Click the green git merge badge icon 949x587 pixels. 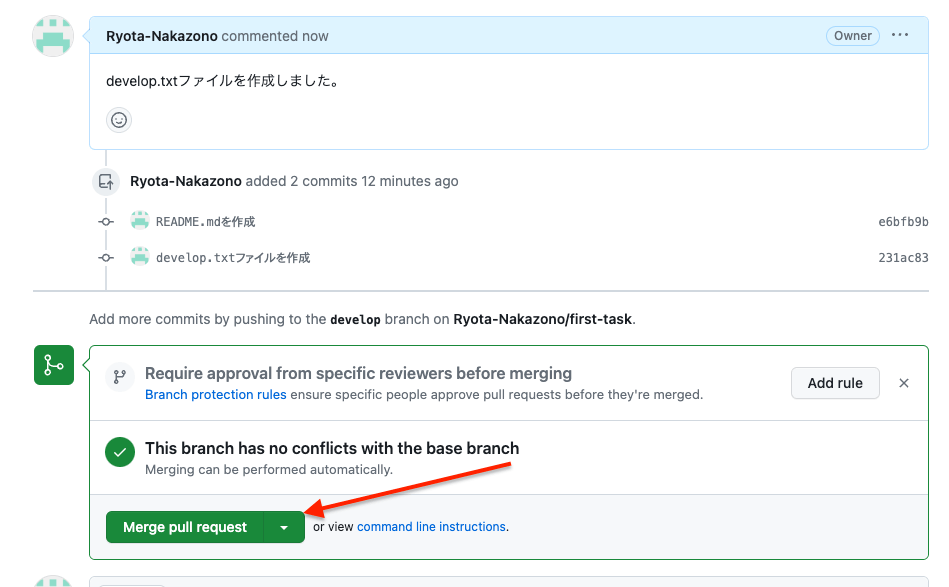[x=54, y=365]
